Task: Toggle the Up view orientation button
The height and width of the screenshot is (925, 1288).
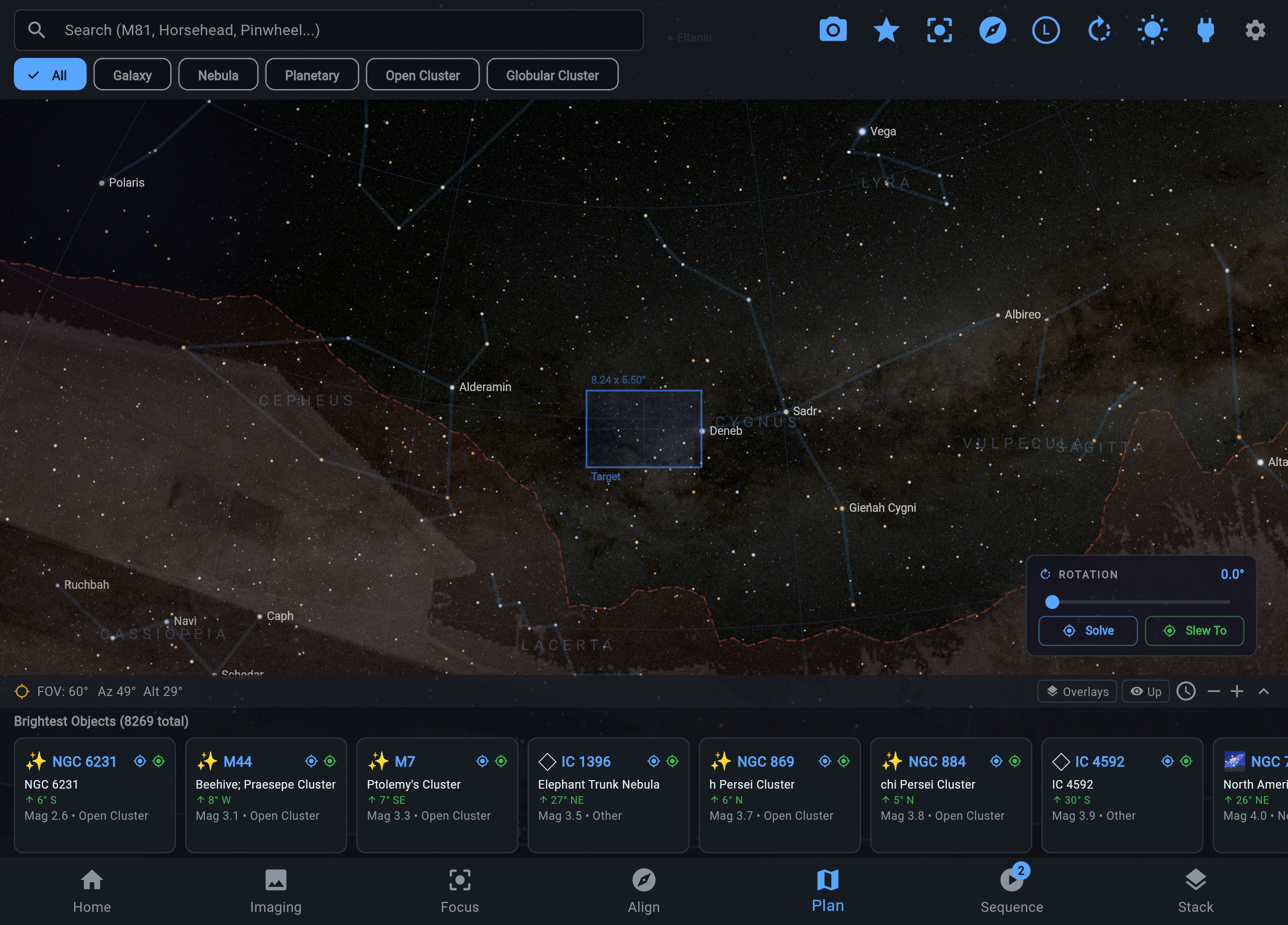Action: [1146, 691]
